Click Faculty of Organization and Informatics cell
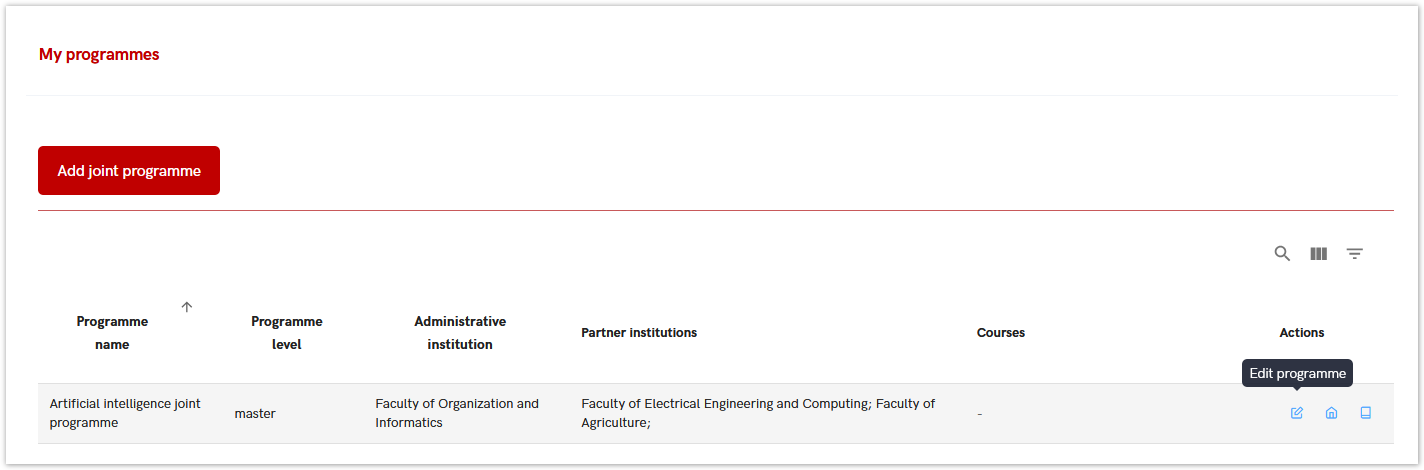 457,413
